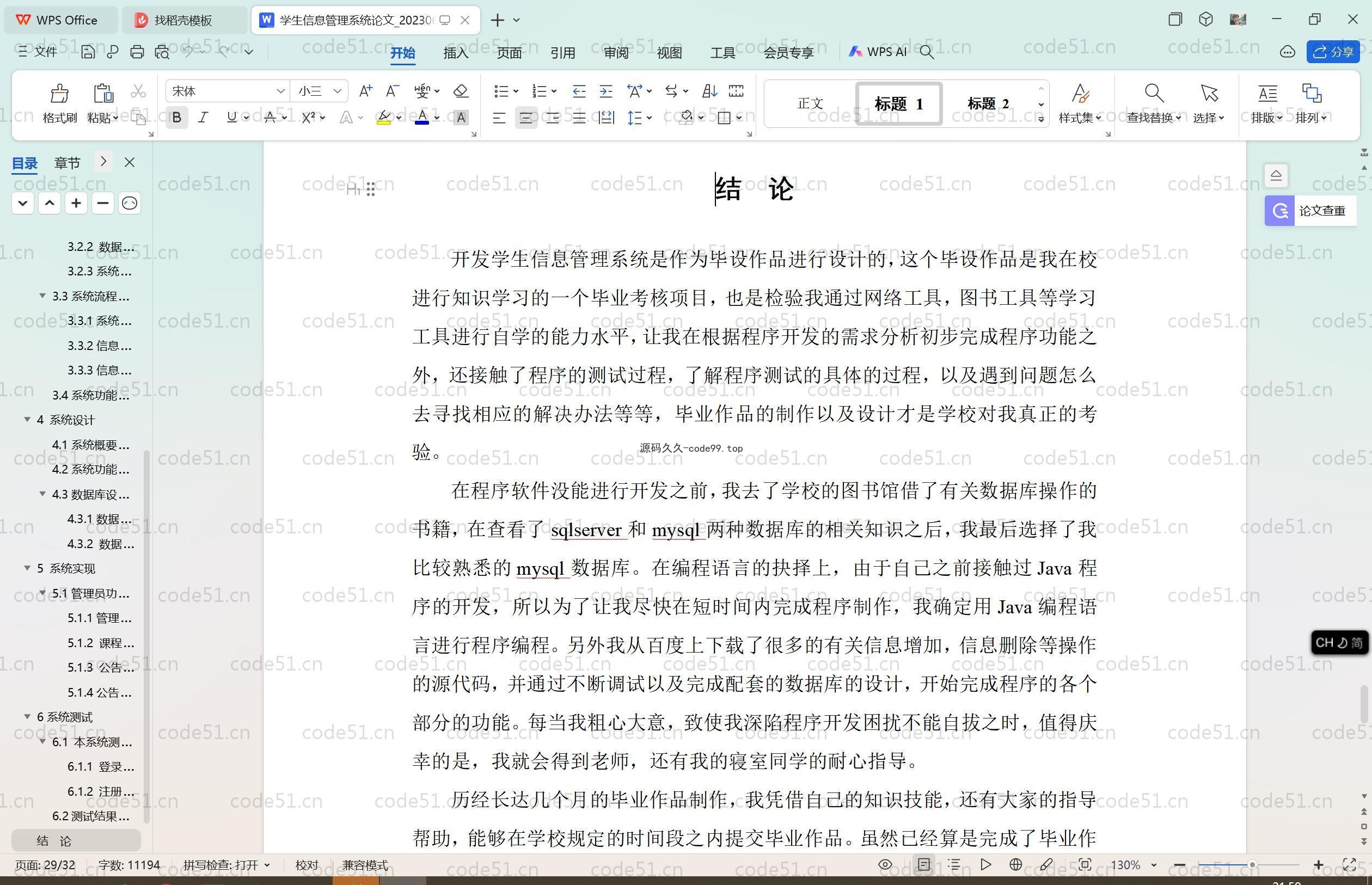
Task: Align text left icon
Action: 499,118
